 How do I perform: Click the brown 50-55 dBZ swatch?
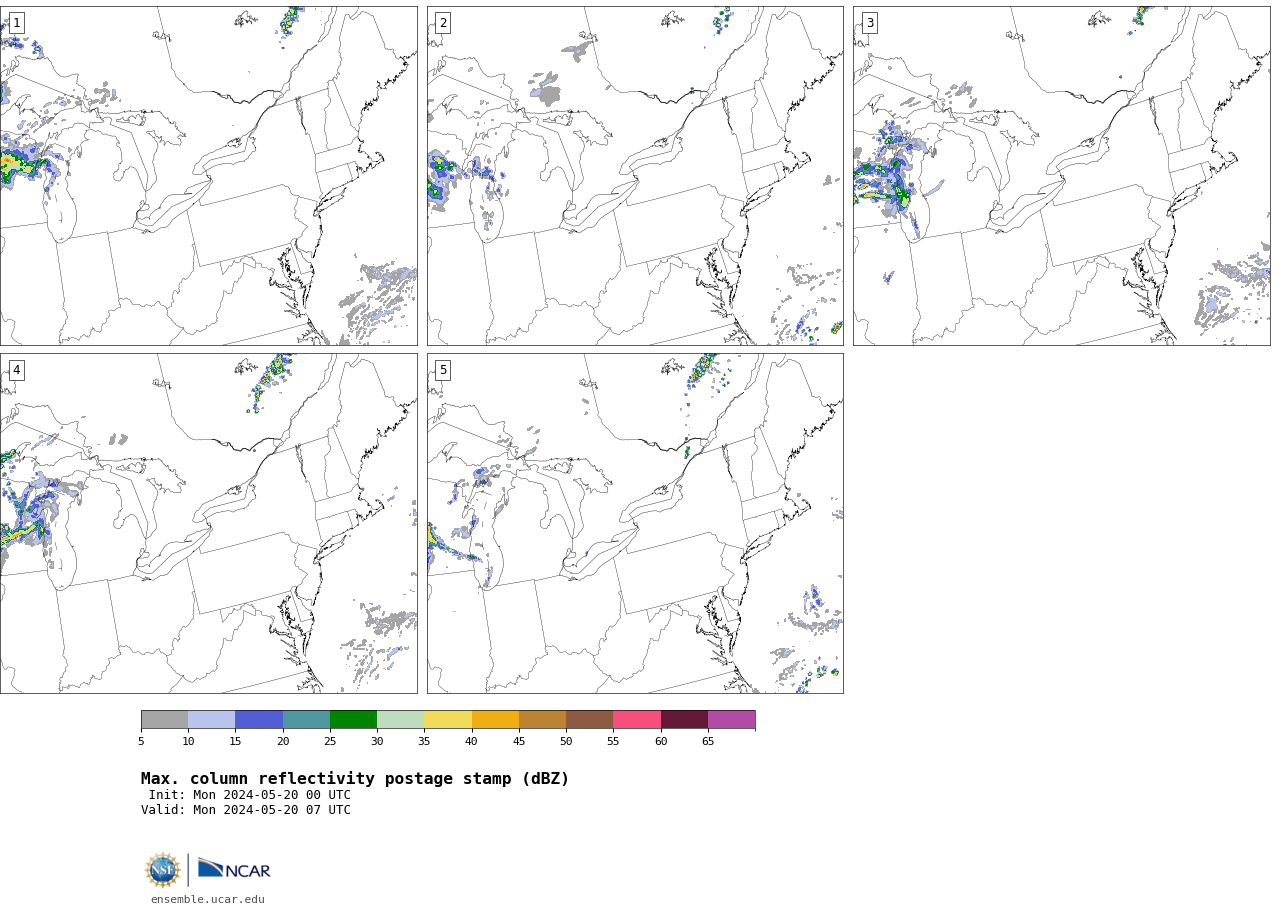[590, 720]
